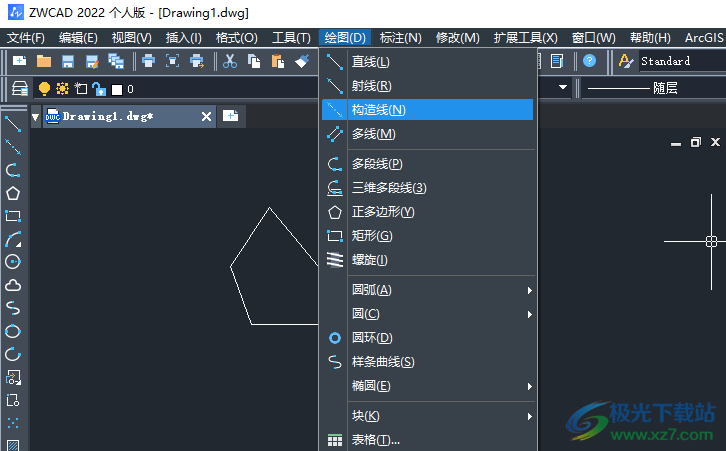Select the Rectangle tool in left toolbar
726x451 pixels.
(x=13, y=216)
